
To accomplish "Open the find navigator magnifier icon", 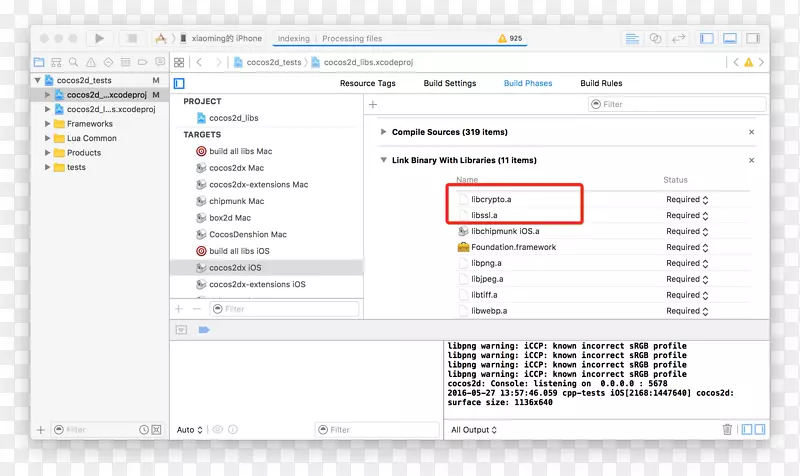I will 73,62.
